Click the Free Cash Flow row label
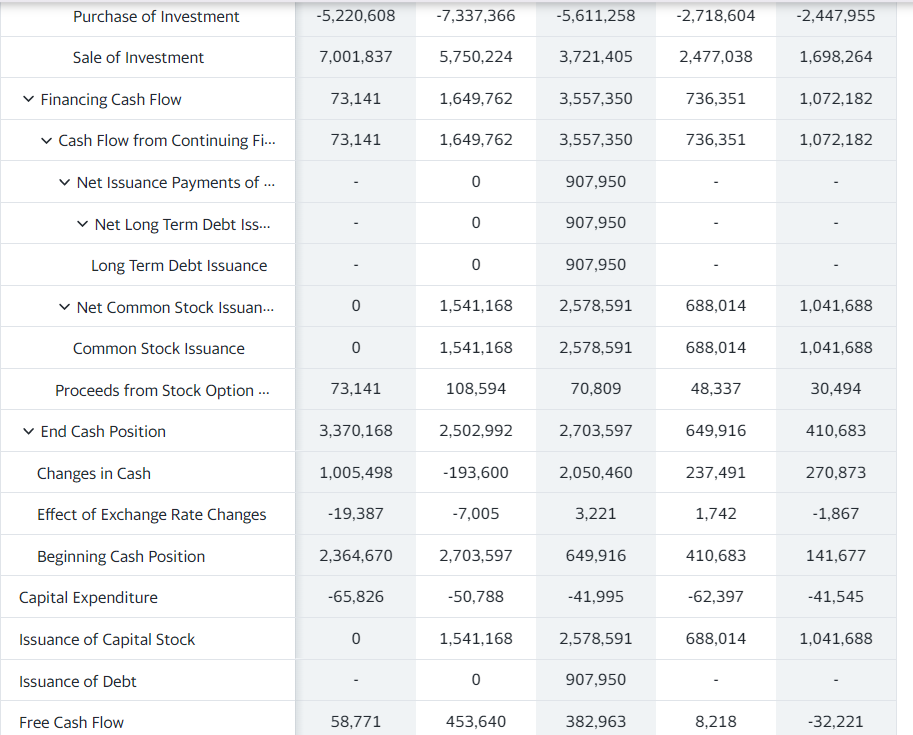The image size is (913, 735). coord(70,721)
